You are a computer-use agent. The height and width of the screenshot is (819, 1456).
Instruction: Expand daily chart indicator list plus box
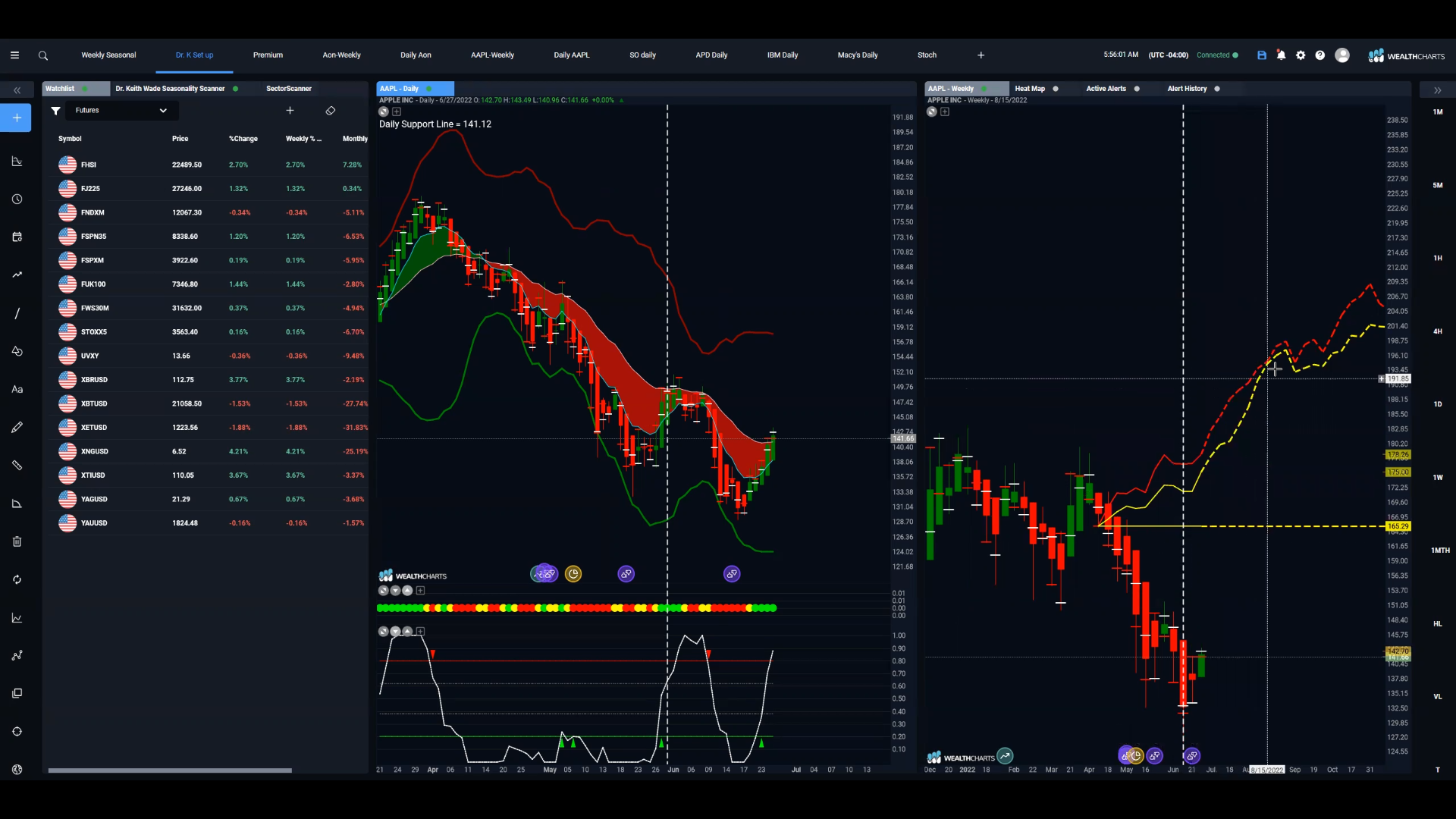pos(397,111)
